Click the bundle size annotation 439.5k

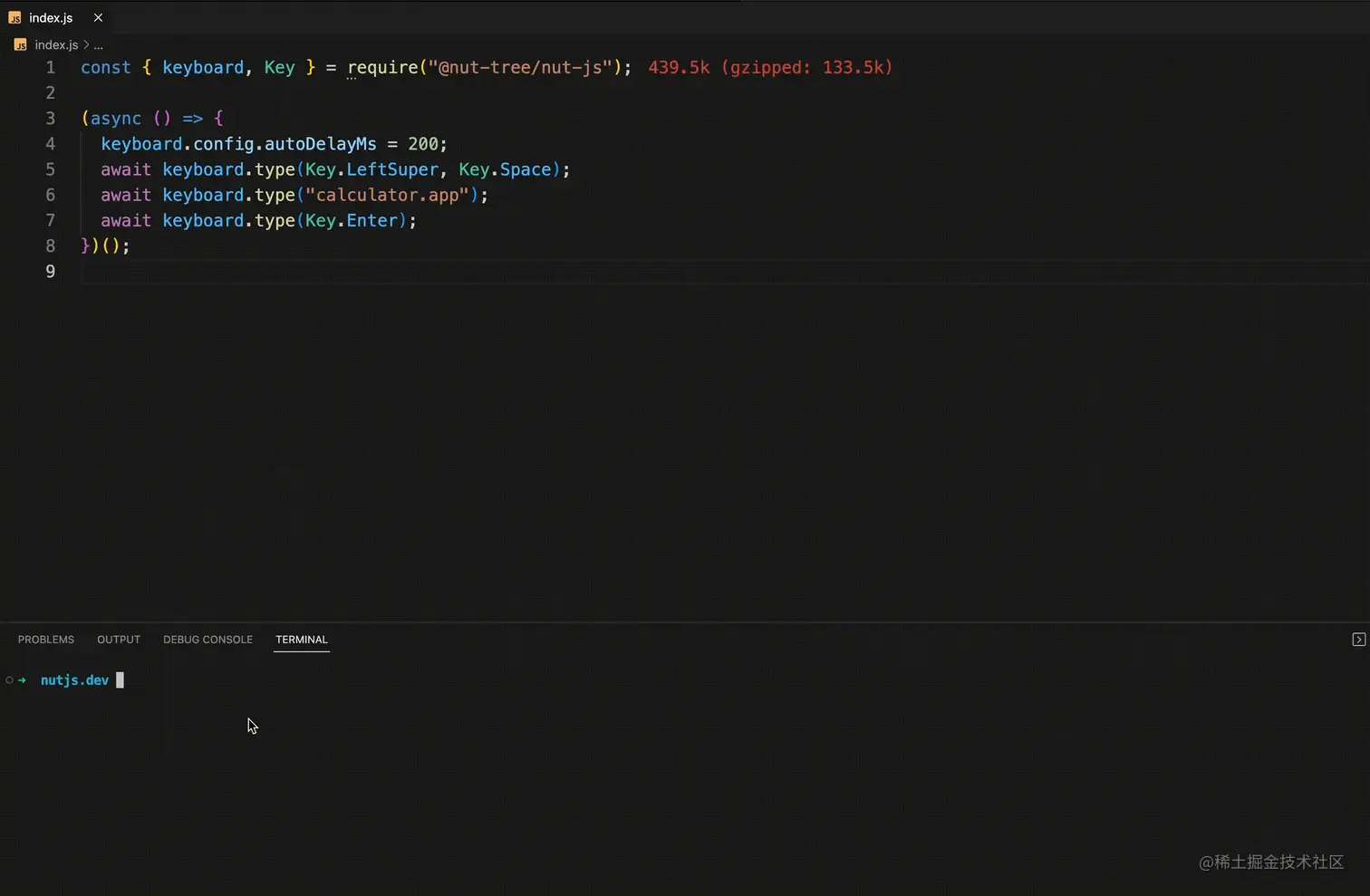click(x=680, y=67)
